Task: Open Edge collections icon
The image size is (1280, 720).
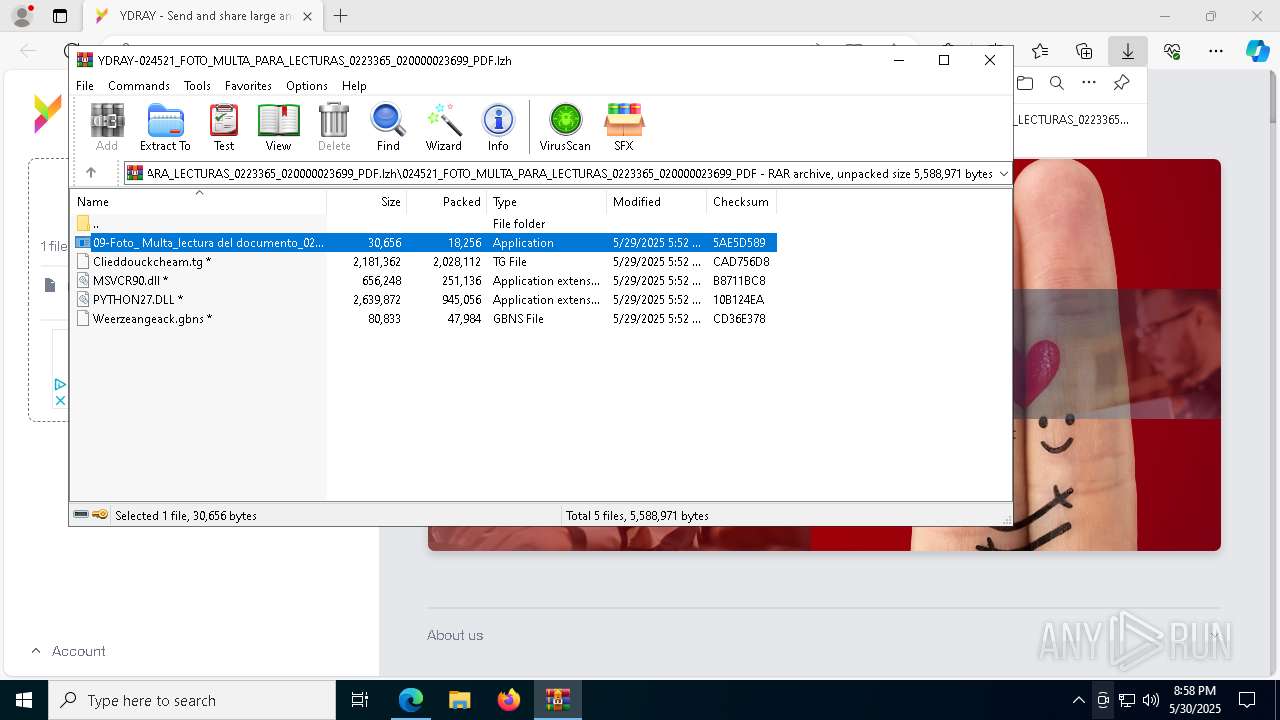Action: pos(1084,51)
